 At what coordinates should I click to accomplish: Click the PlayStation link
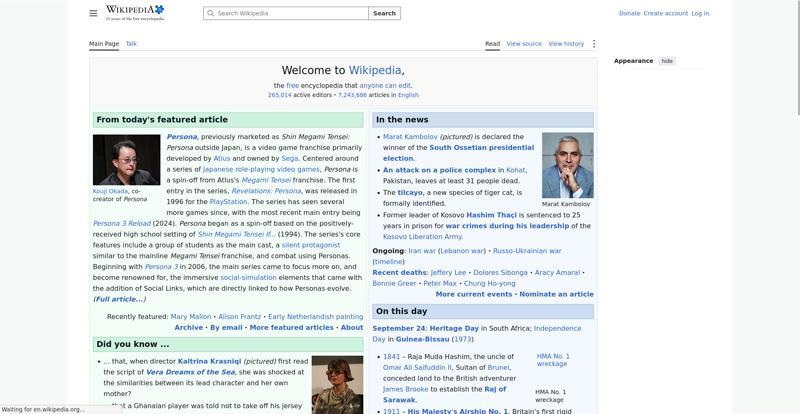(x=228, y=202)
